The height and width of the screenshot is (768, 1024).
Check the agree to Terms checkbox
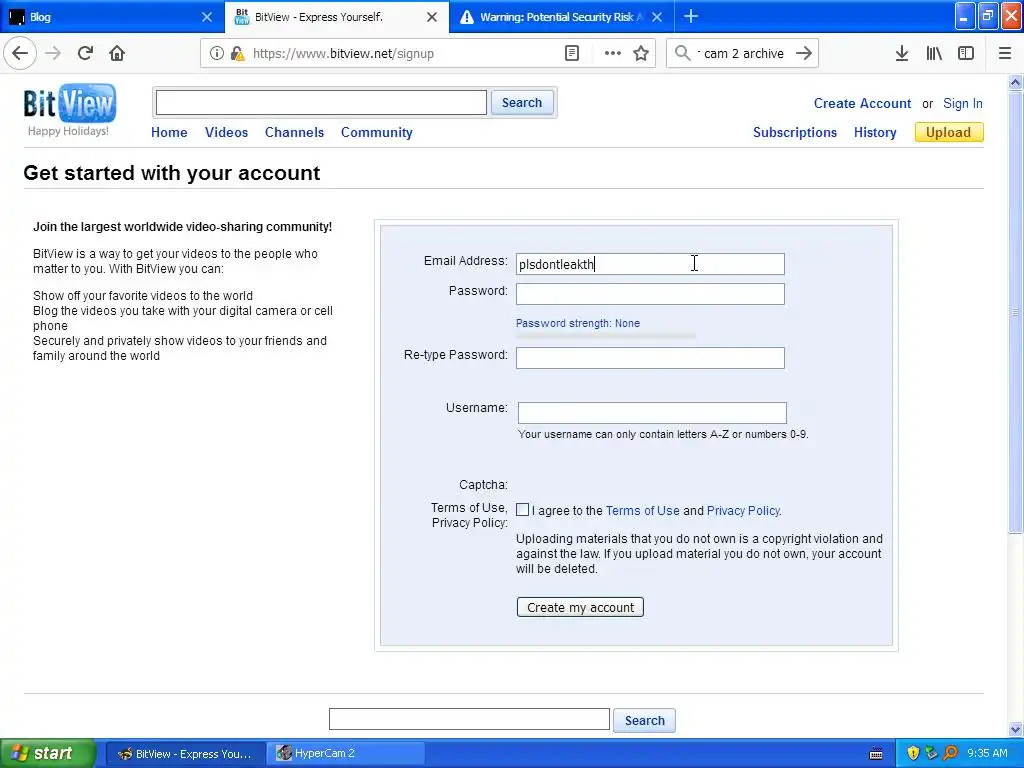click(522, 509)
